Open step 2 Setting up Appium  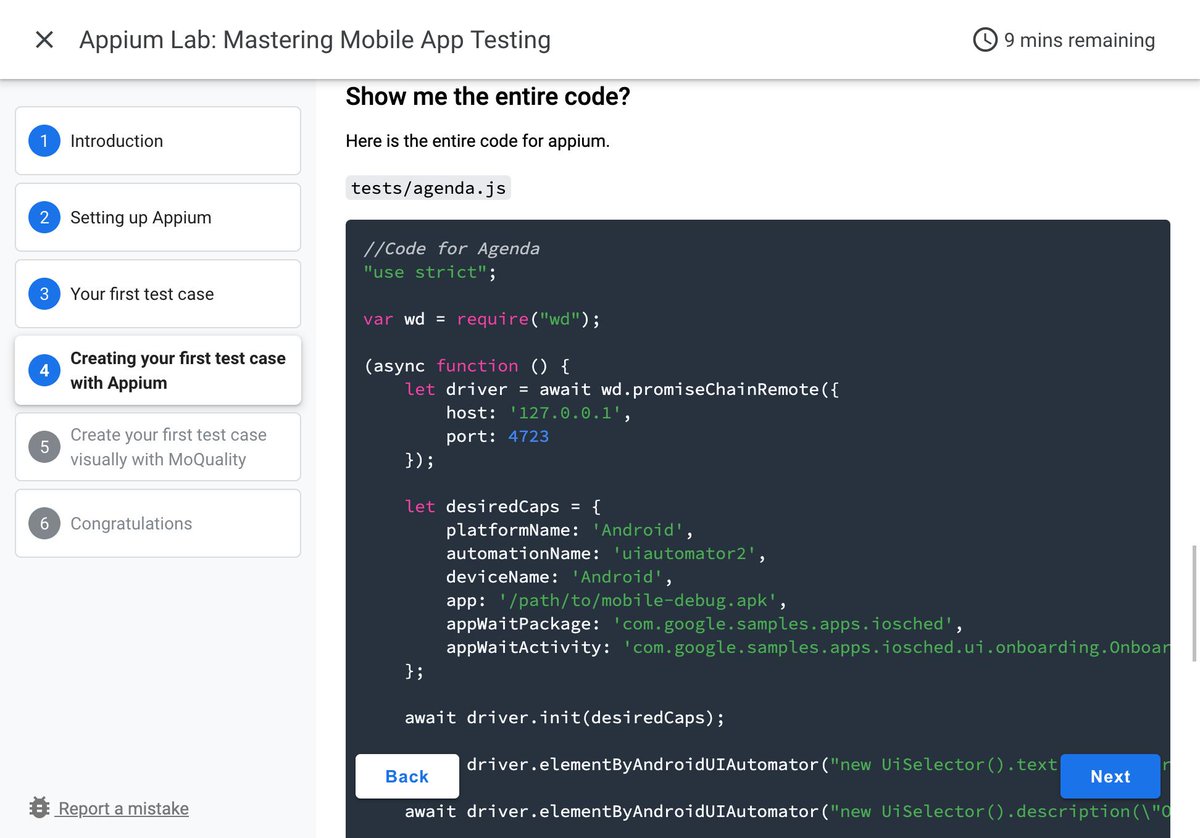(x=158, y=217)
